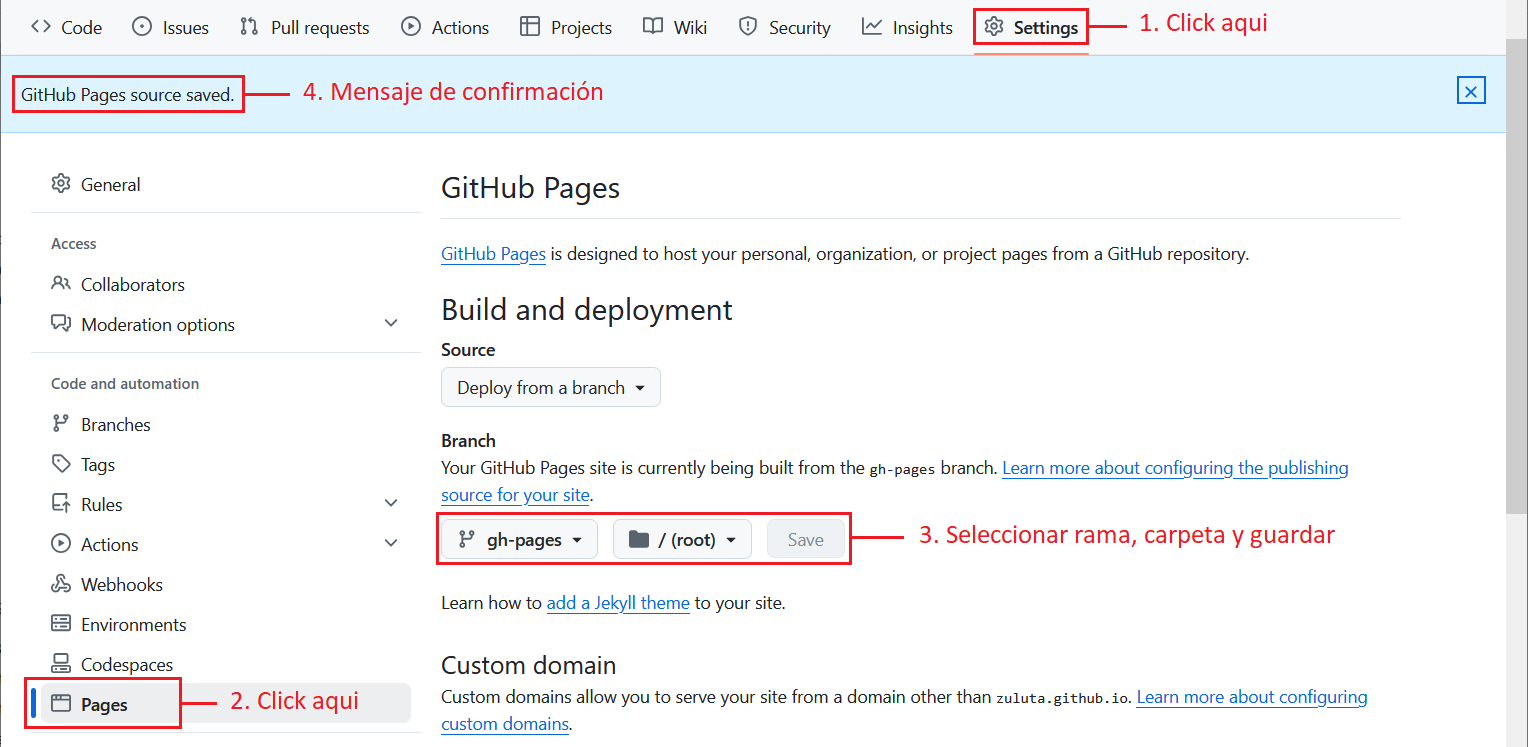Follow the add a Jekyll theme link
This screenshot has height=747, width=1528.
617,603
